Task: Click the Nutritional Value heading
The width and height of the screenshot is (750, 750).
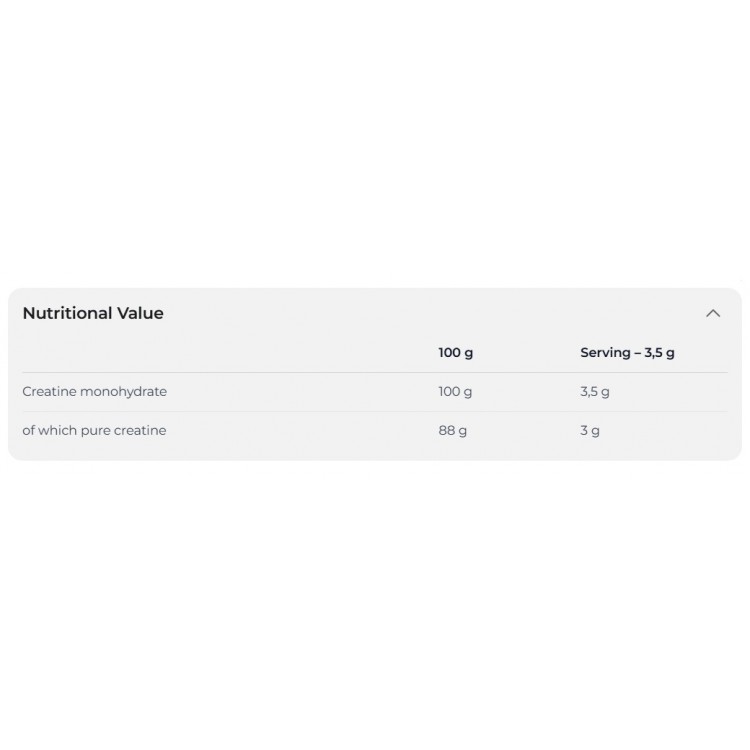Action: [x=93, y=313]
